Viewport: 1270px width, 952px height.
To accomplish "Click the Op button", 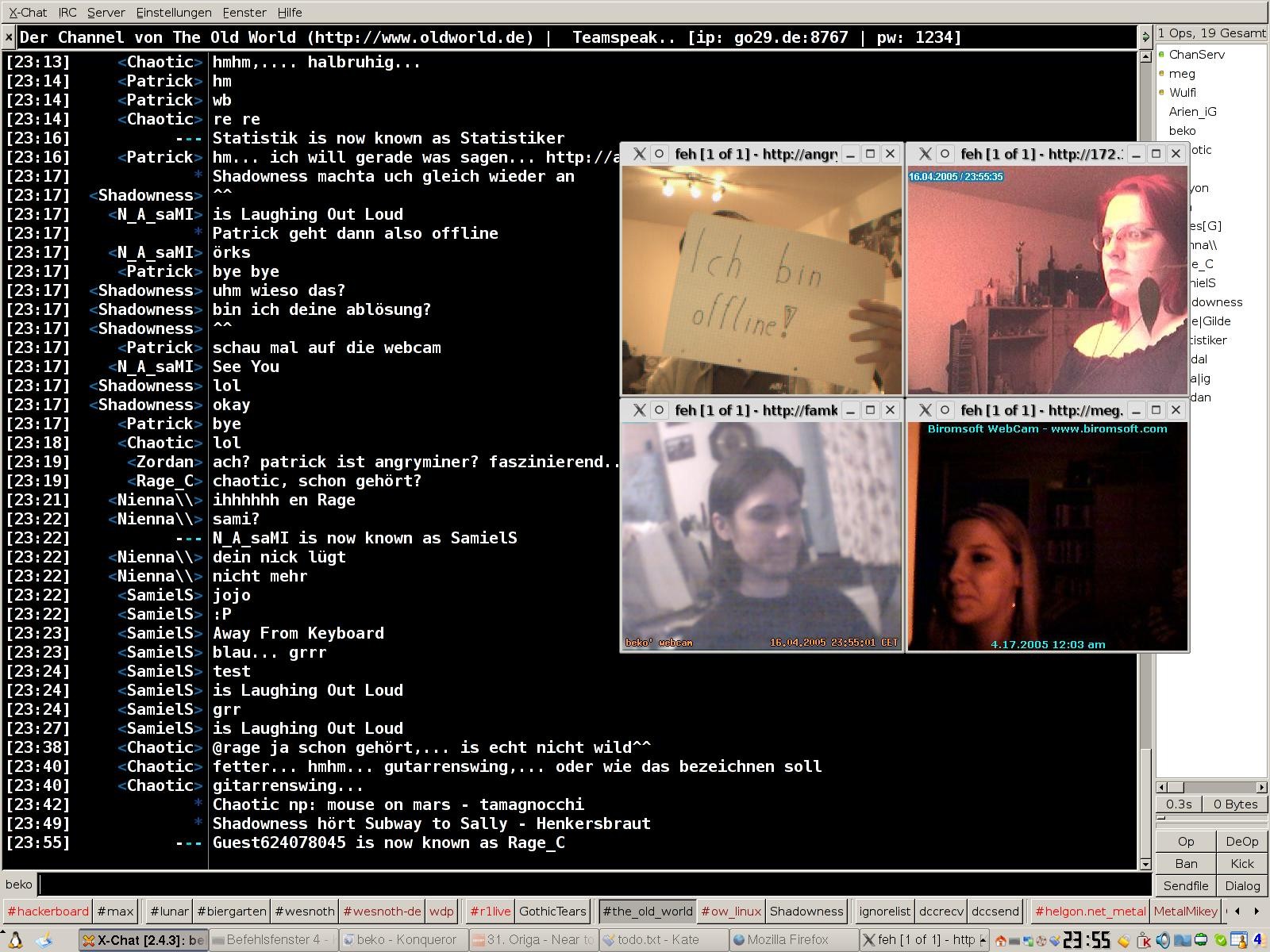I will pyautogui.click(x=1186, y=842).
